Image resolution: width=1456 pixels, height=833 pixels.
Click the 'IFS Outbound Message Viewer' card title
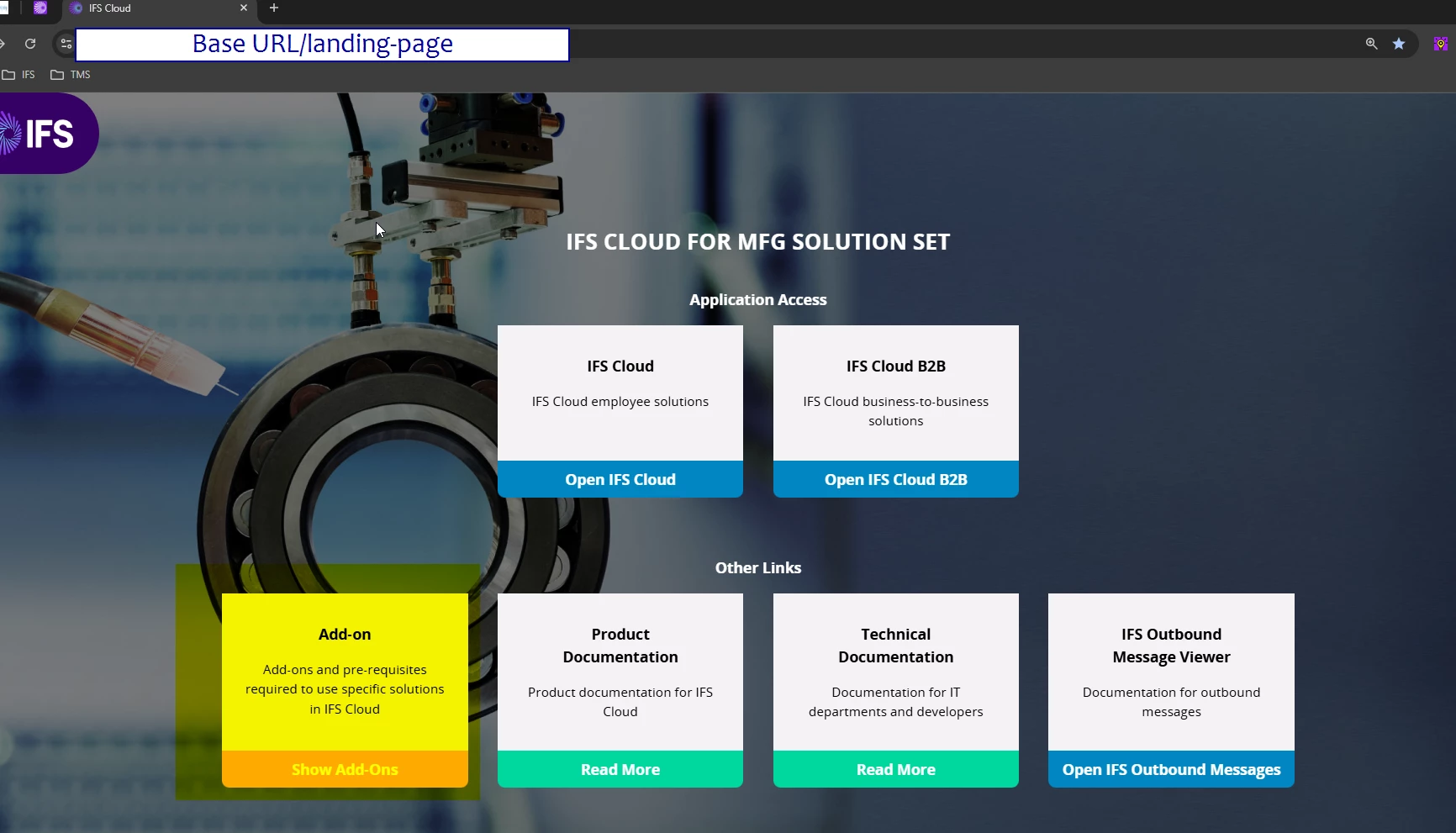1171,646
